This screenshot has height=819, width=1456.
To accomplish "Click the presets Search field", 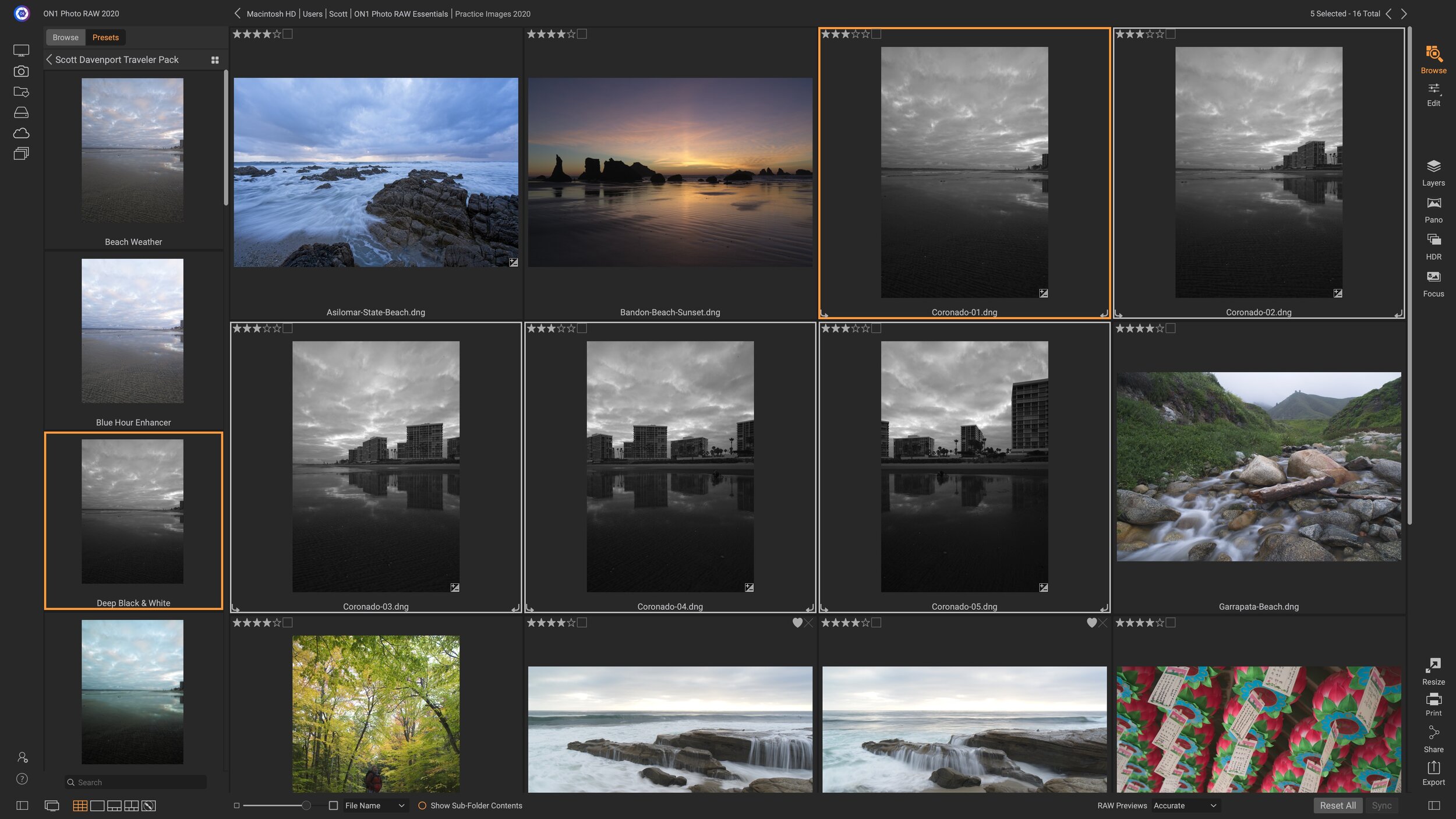I will click(x=136, y=782).
